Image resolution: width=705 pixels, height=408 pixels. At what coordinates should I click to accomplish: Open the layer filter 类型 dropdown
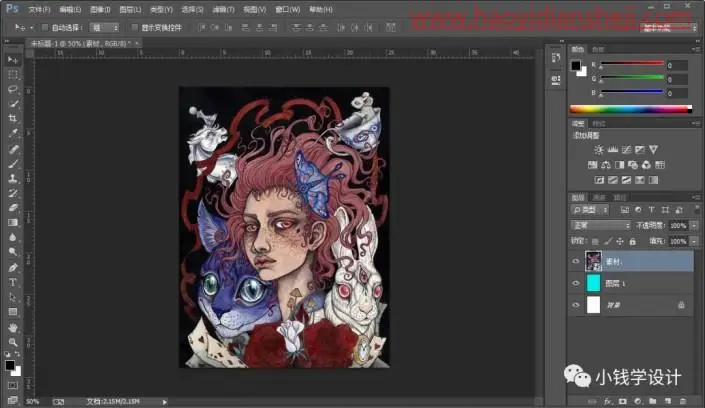(590, 210)
